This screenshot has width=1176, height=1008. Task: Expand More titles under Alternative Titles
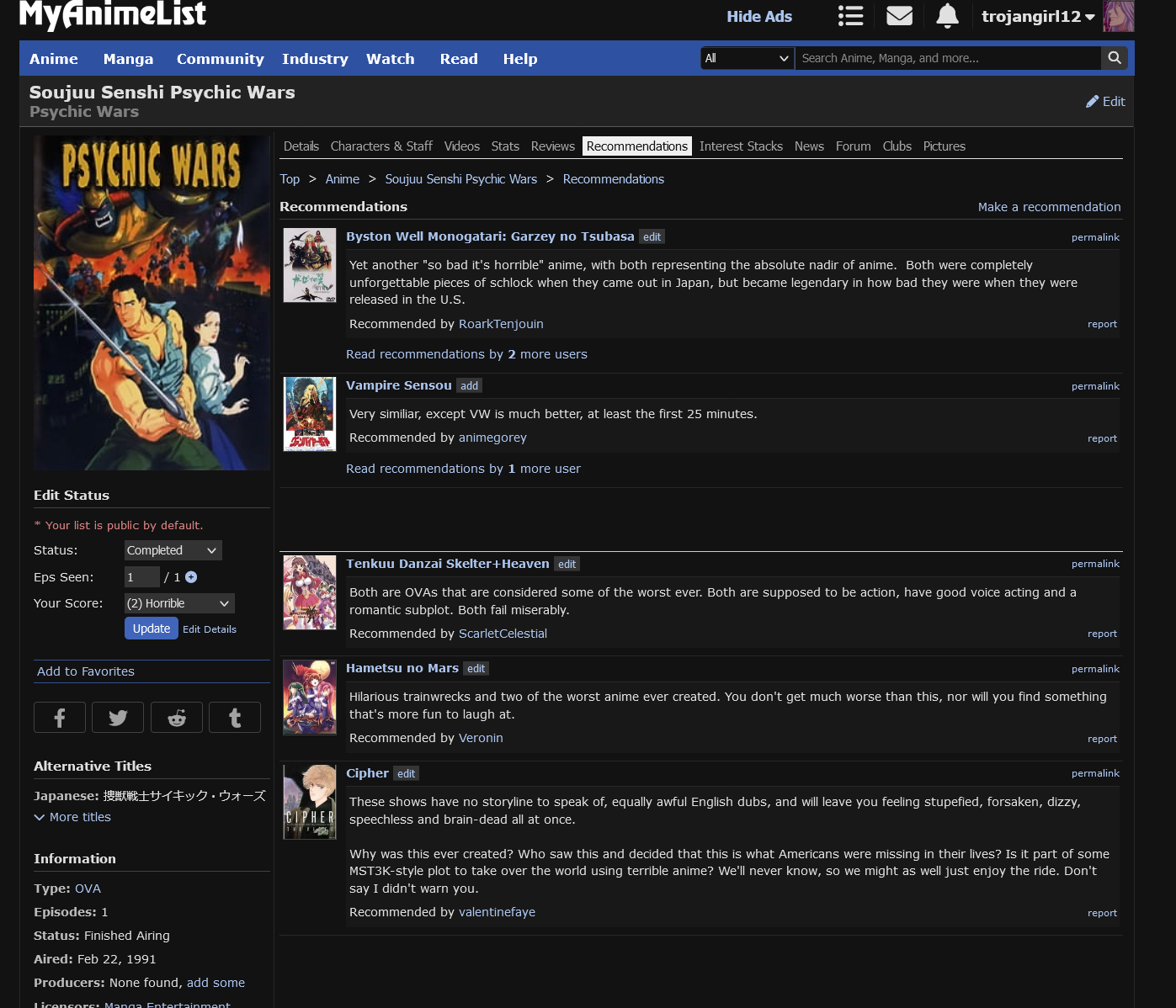coord(72,817)
